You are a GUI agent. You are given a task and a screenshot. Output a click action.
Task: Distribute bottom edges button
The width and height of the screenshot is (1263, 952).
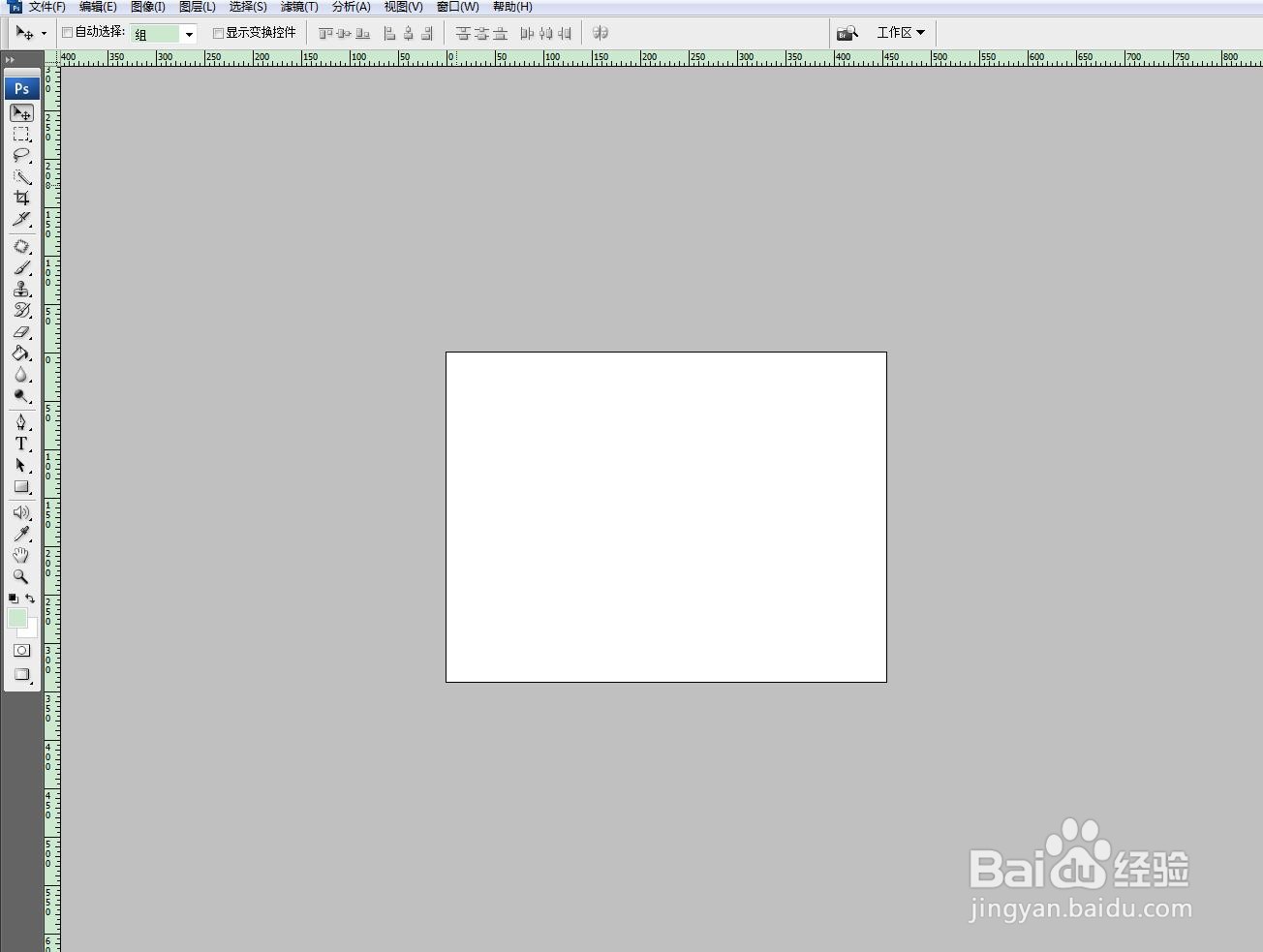[x=501, y=33]
